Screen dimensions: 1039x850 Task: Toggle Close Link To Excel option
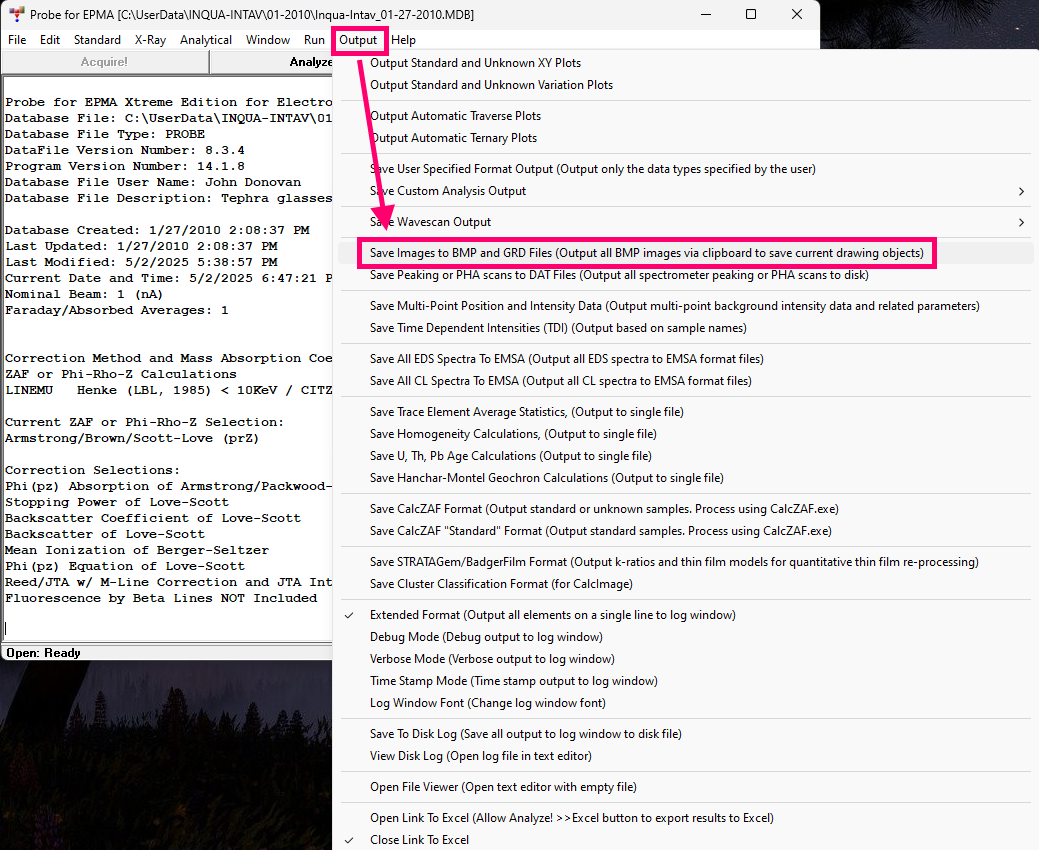click(x=419, y=840)
